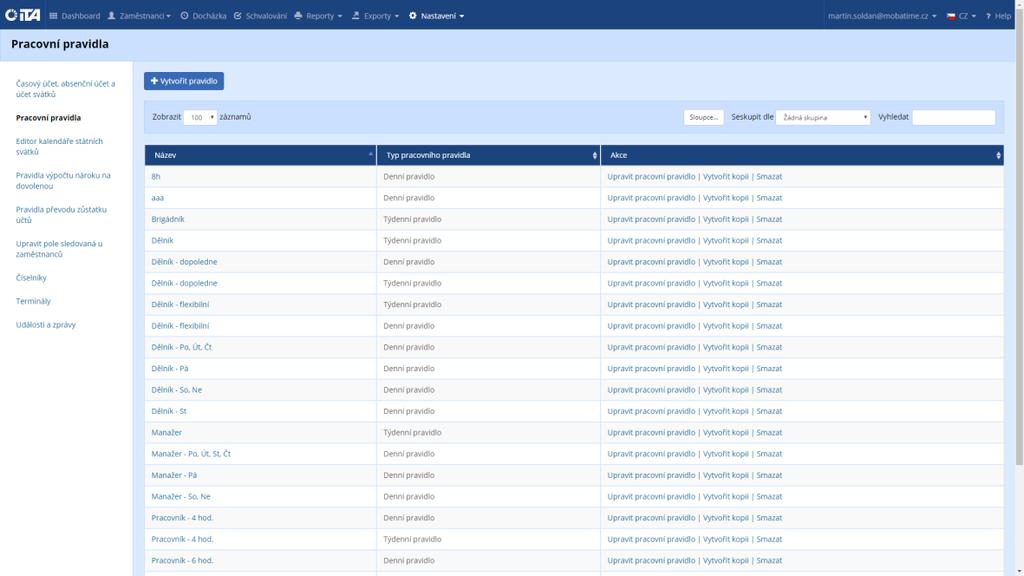Viewport: 1024px width, 576px height.
Task: Open Manažer - Po, Út, St, Čt rule
Action: pos(191,454)
